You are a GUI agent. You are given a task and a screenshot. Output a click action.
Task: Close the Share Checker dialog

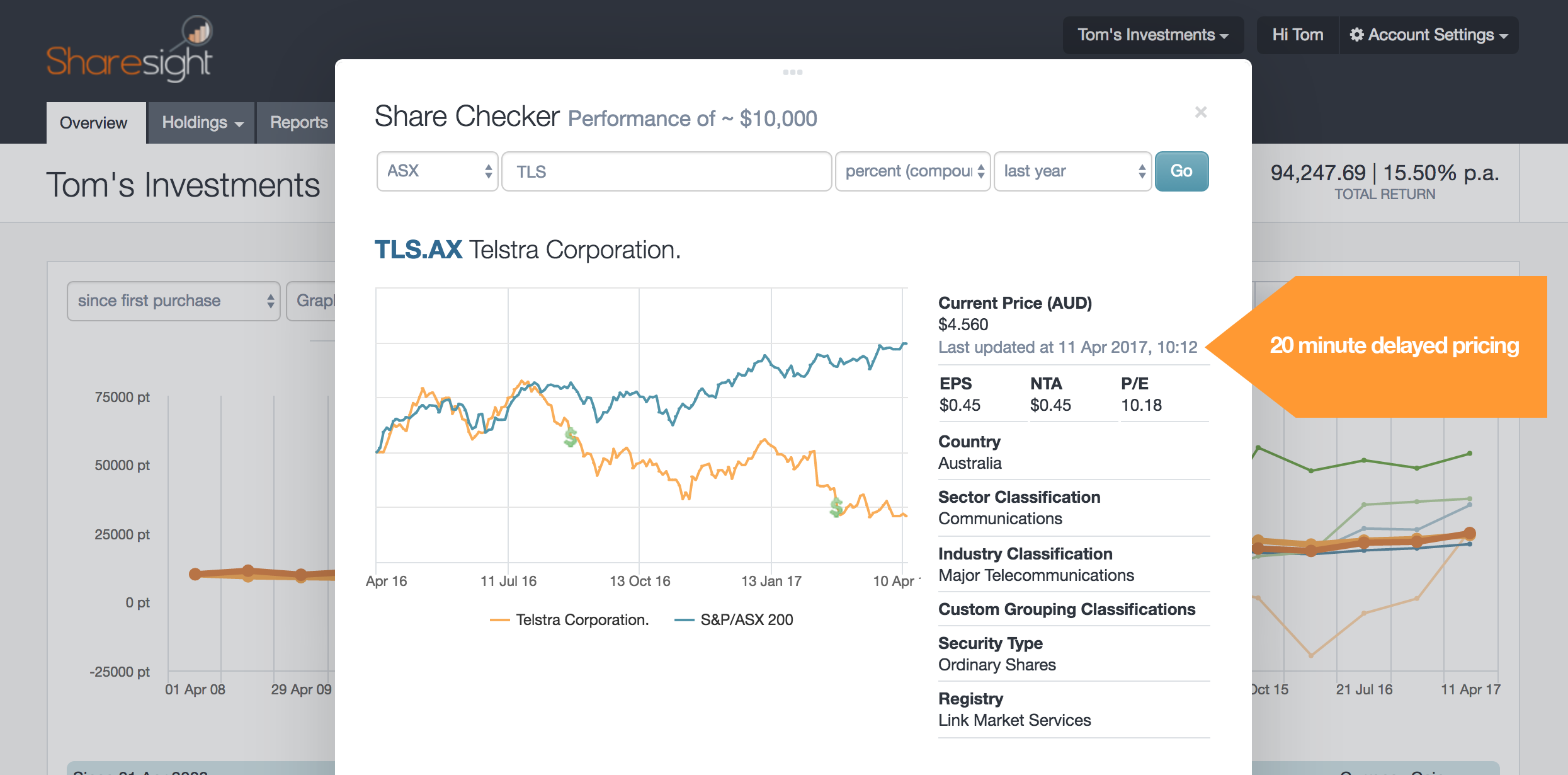click(x=1201, y=112)
